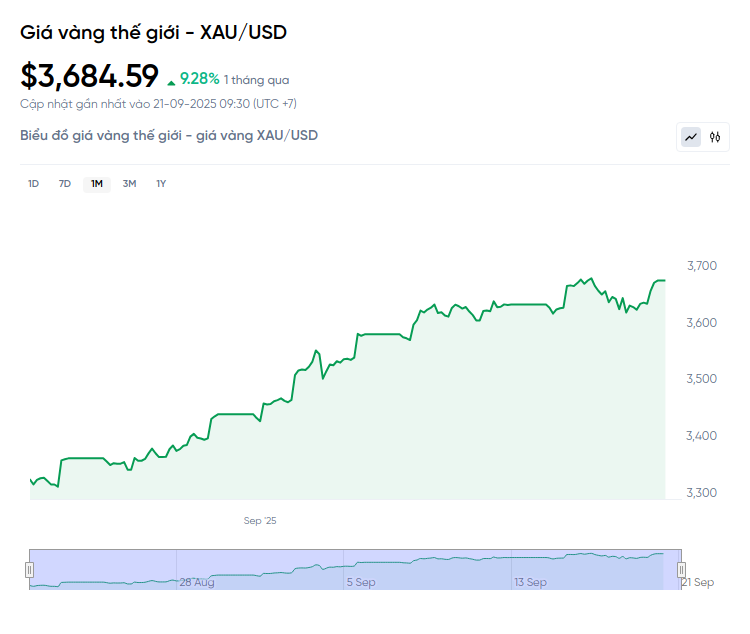The width and height of the screenshot is (750, 634).
Task: Select the 1Y time range
Action: (x=161, y=184)
